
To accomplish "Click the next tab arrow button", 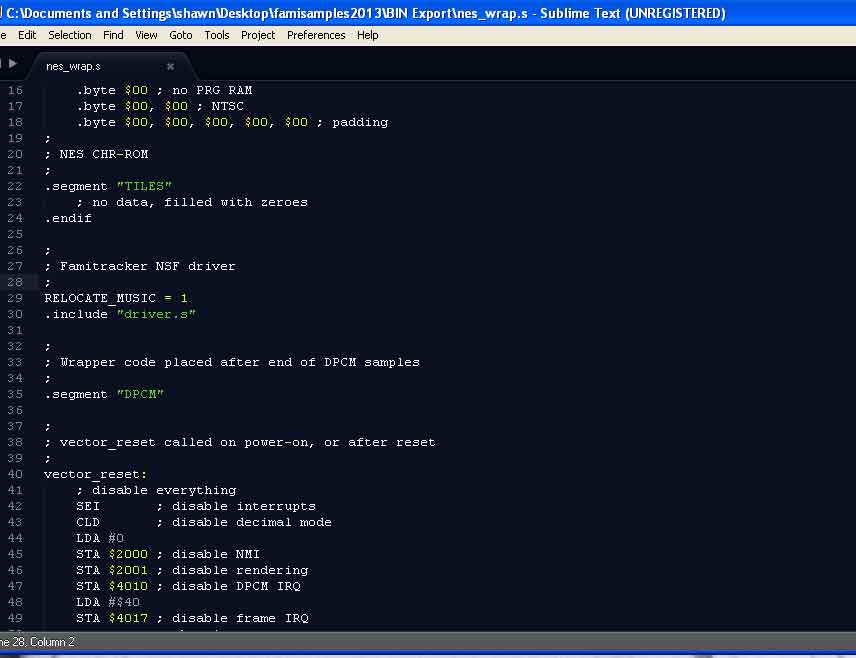I will point(13,64).
